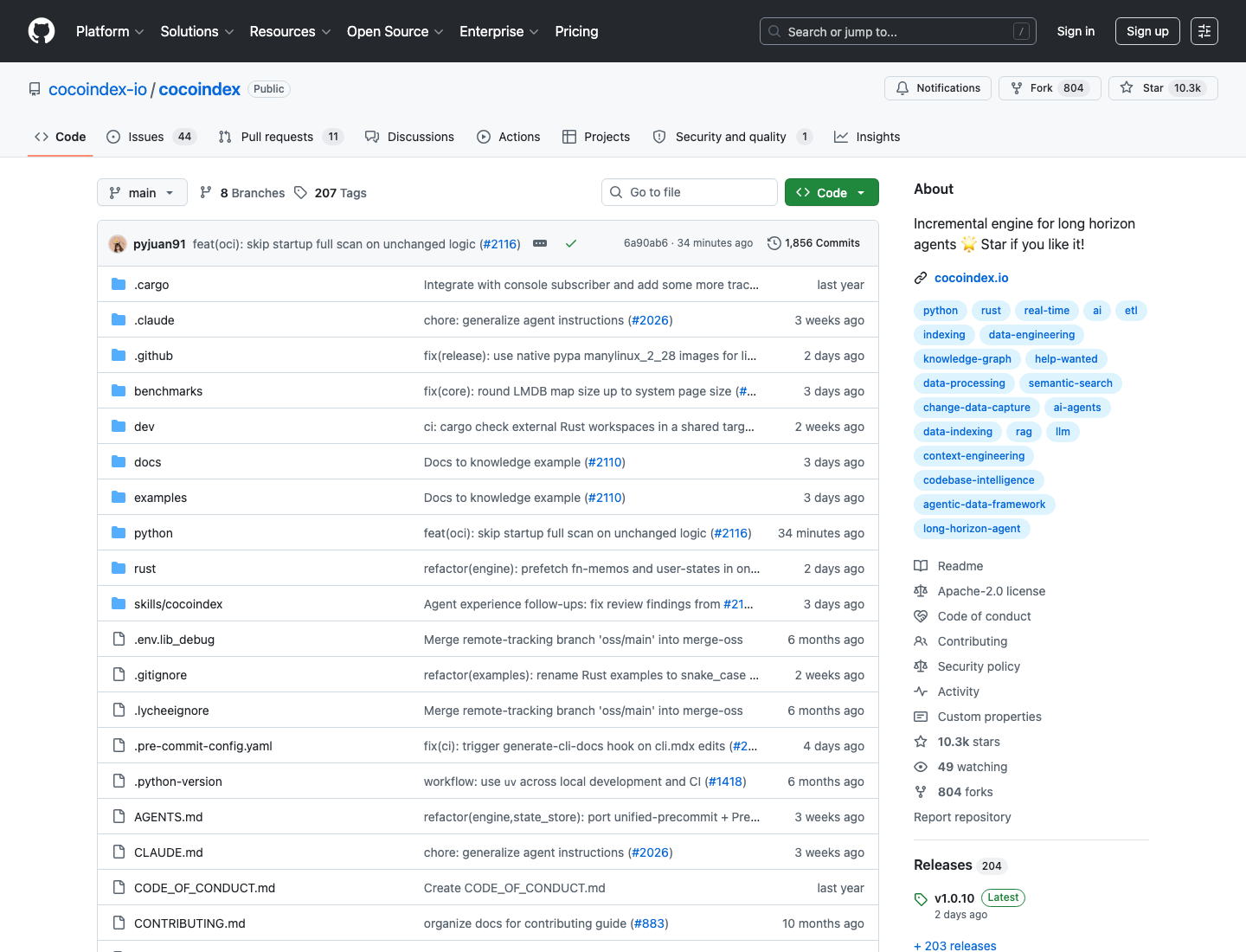Click the notifications bell icon

coord(902,88)
